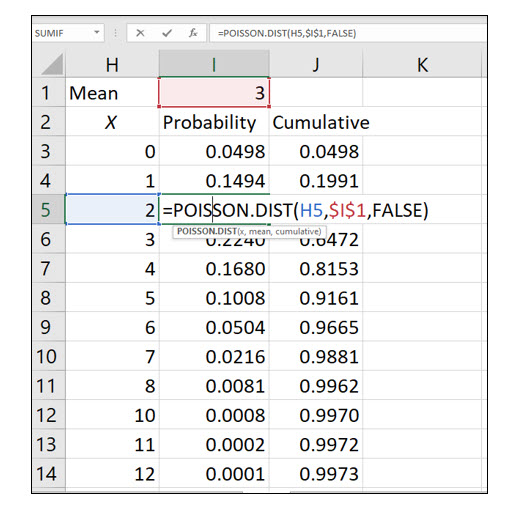The image size is (510, 510).
Task: Click cumulative cell 0.8153
Action: [316, 268]
